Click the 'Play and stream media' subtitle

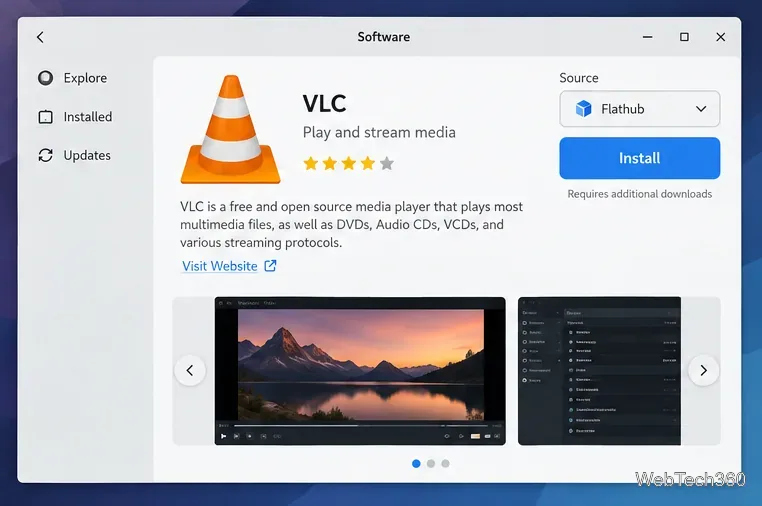click(379, 132)
